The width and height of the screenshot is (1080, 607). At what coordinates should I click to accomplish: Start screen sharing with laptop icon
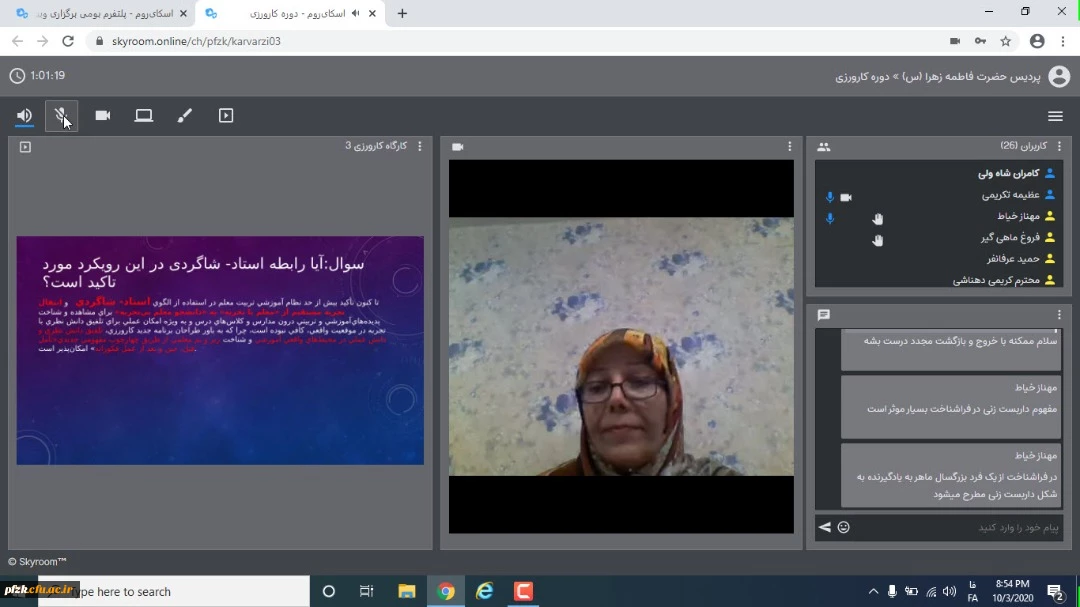pos(144,116)
